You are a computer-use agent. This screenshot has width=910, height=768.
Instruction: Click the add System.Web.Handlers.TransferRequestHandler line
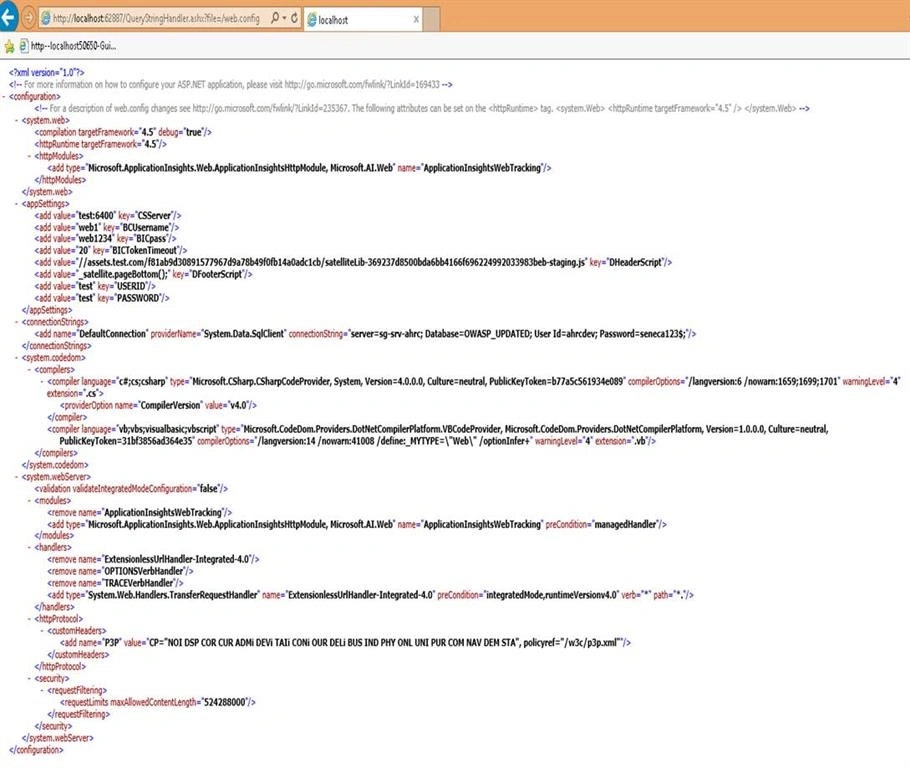click(370, 595)
